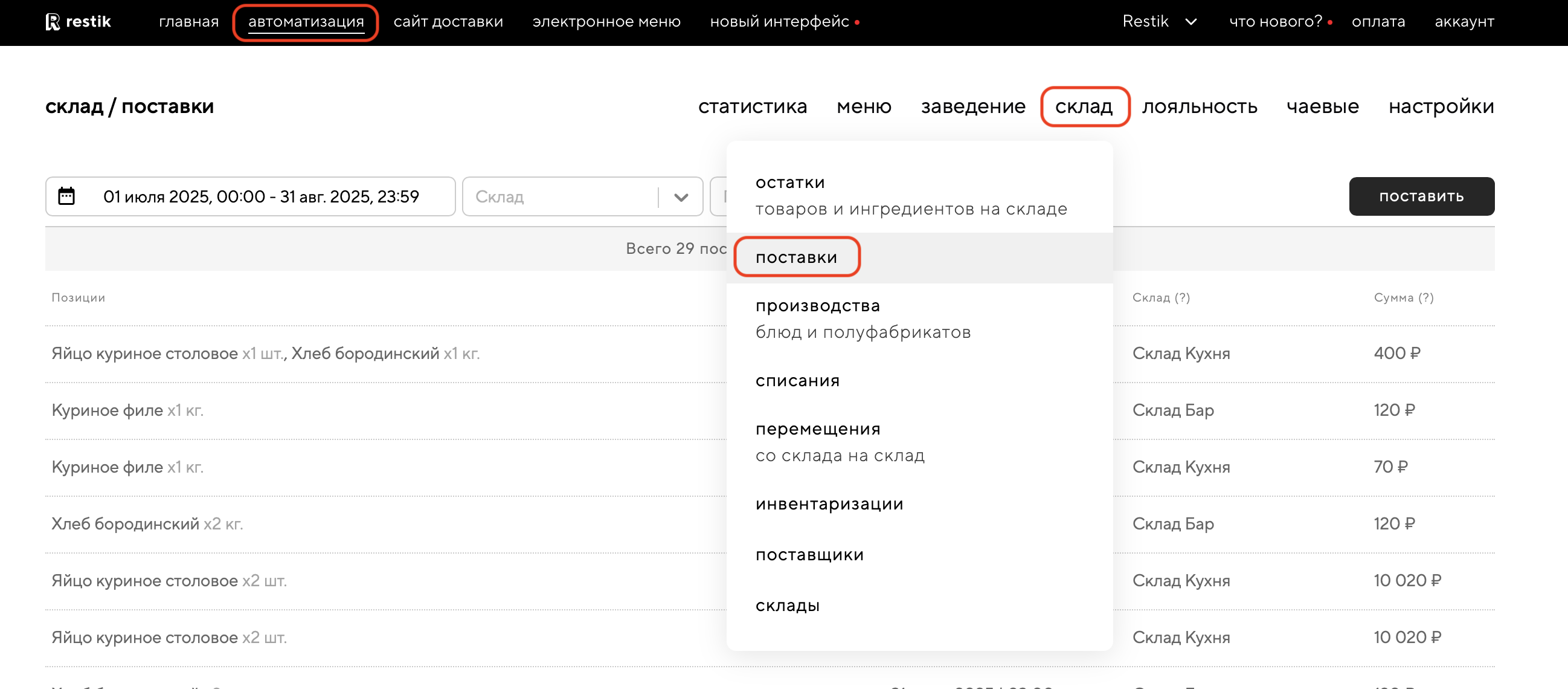1568x689 pixels.
Task: Select остатки from склад menu
Action: (x=790, y=183)
